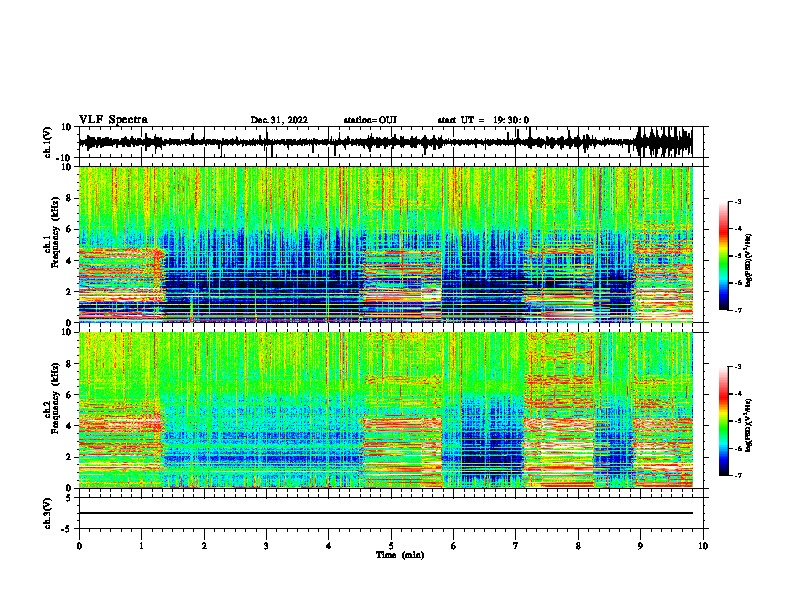Click the time axis tick label "10"
Screen dimensions: 792x612
[703, 546]
